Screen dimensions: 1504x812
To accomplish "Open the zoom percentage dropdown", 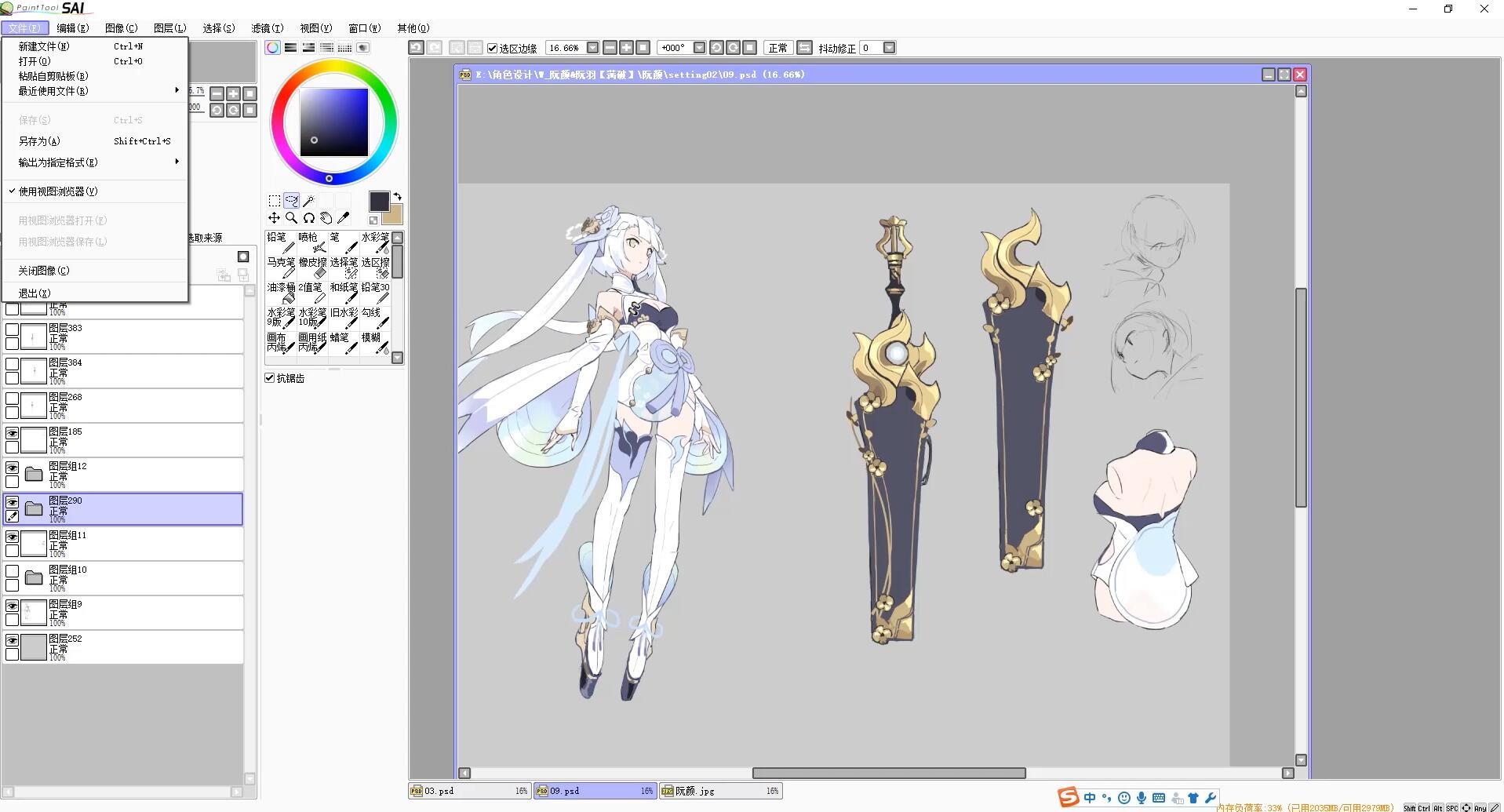I will point(593,48).
